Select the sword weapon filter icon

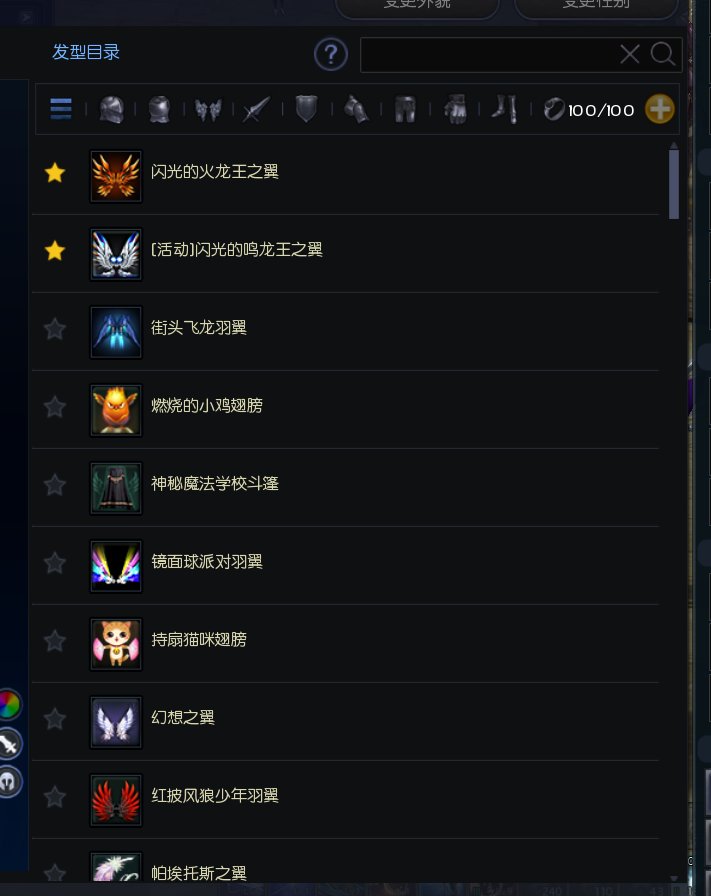click(257, 109)
